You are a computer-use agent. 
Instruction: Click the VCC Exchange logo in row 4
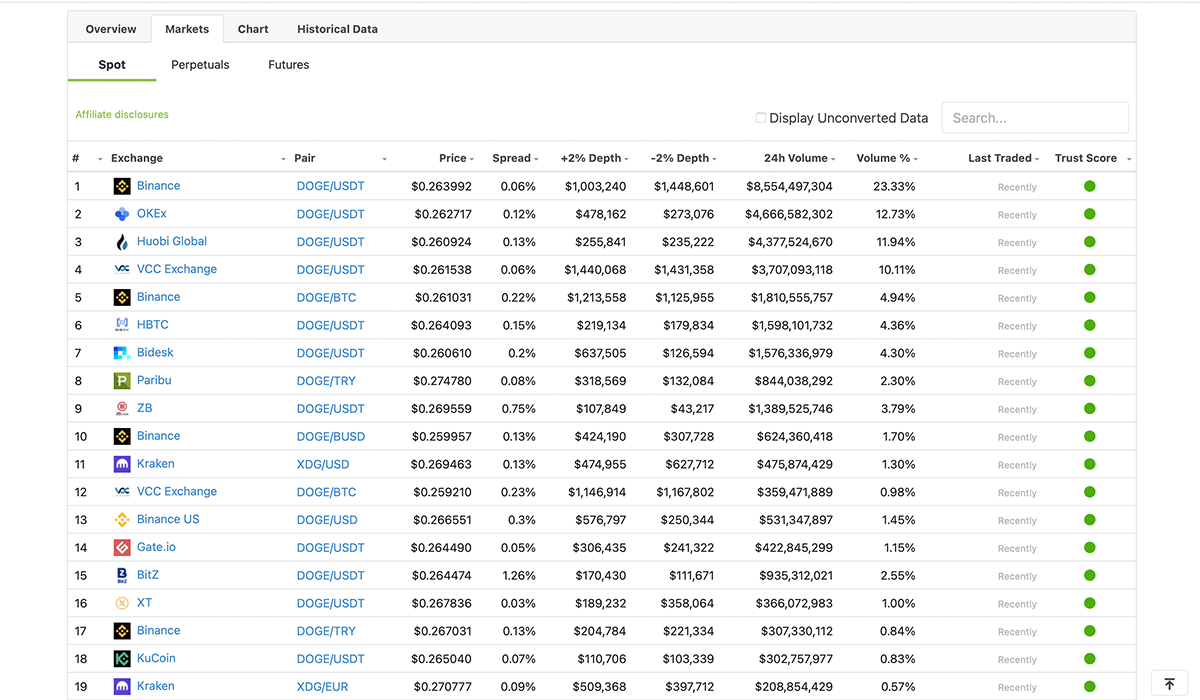(x=122, y=269)
